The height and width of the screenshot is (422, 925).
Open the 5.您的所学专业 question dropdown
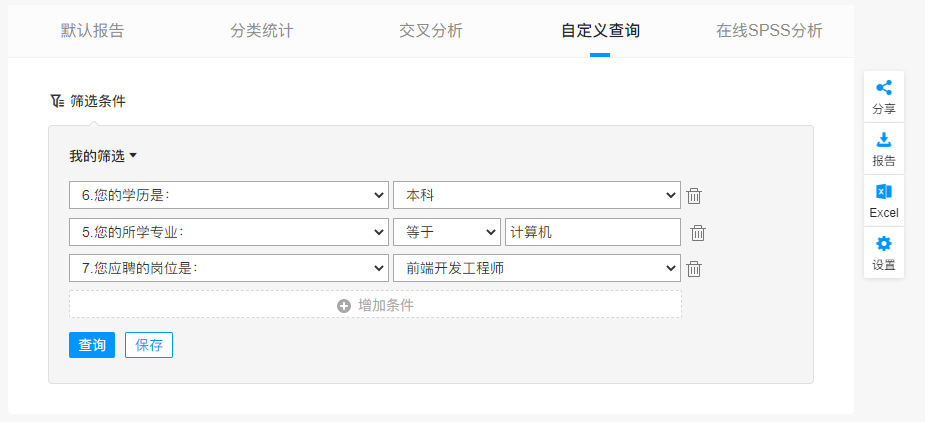point(229,233)
